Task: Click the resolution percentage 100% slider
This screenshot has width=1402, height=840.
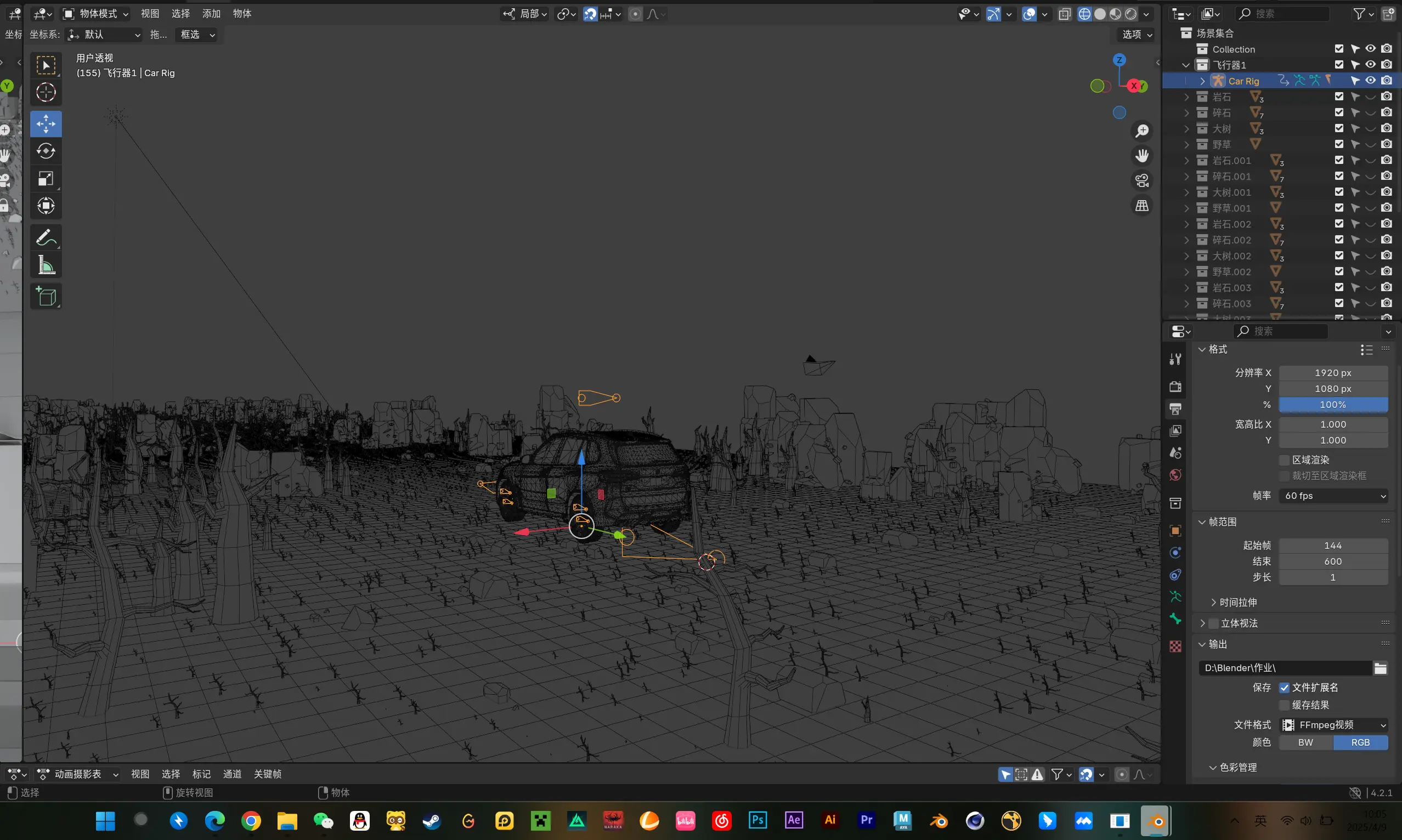Action: [x=1332, y=405]
